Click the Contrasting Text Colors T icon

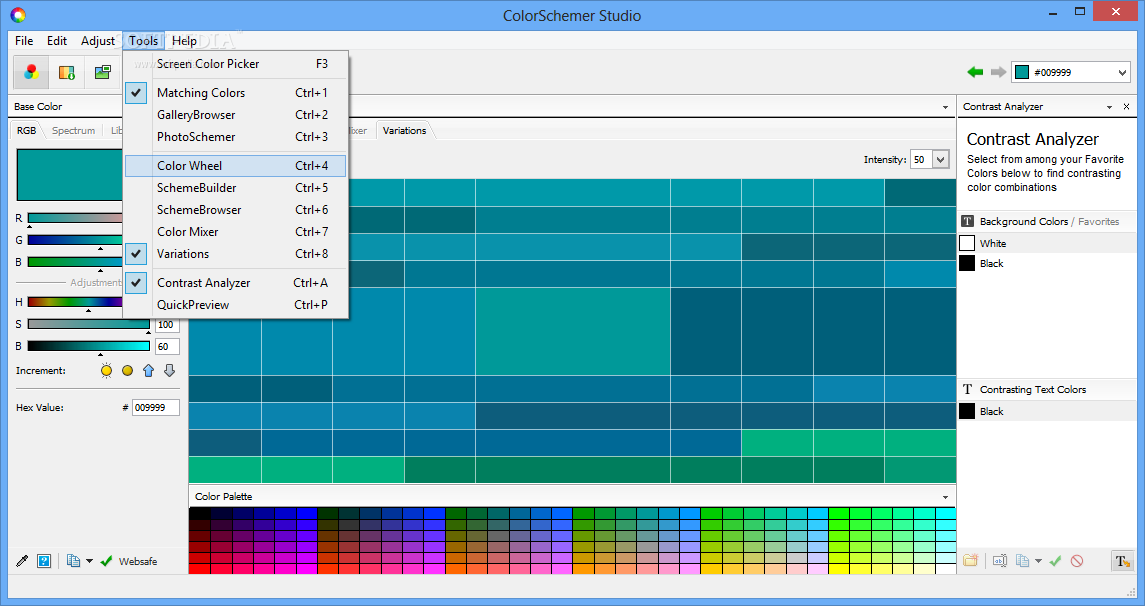click(968, 389)
